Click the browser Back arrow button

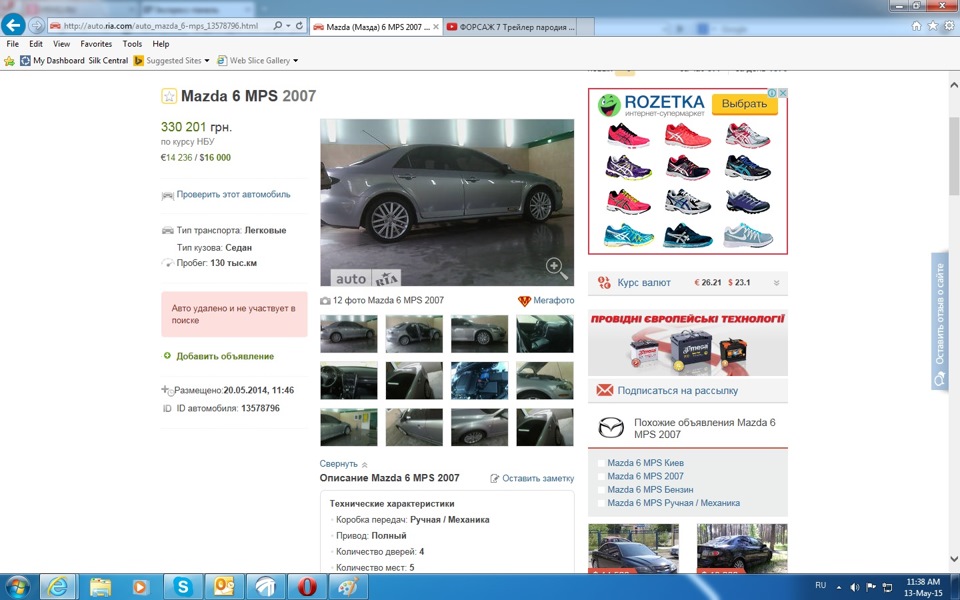tap(13, 26)
